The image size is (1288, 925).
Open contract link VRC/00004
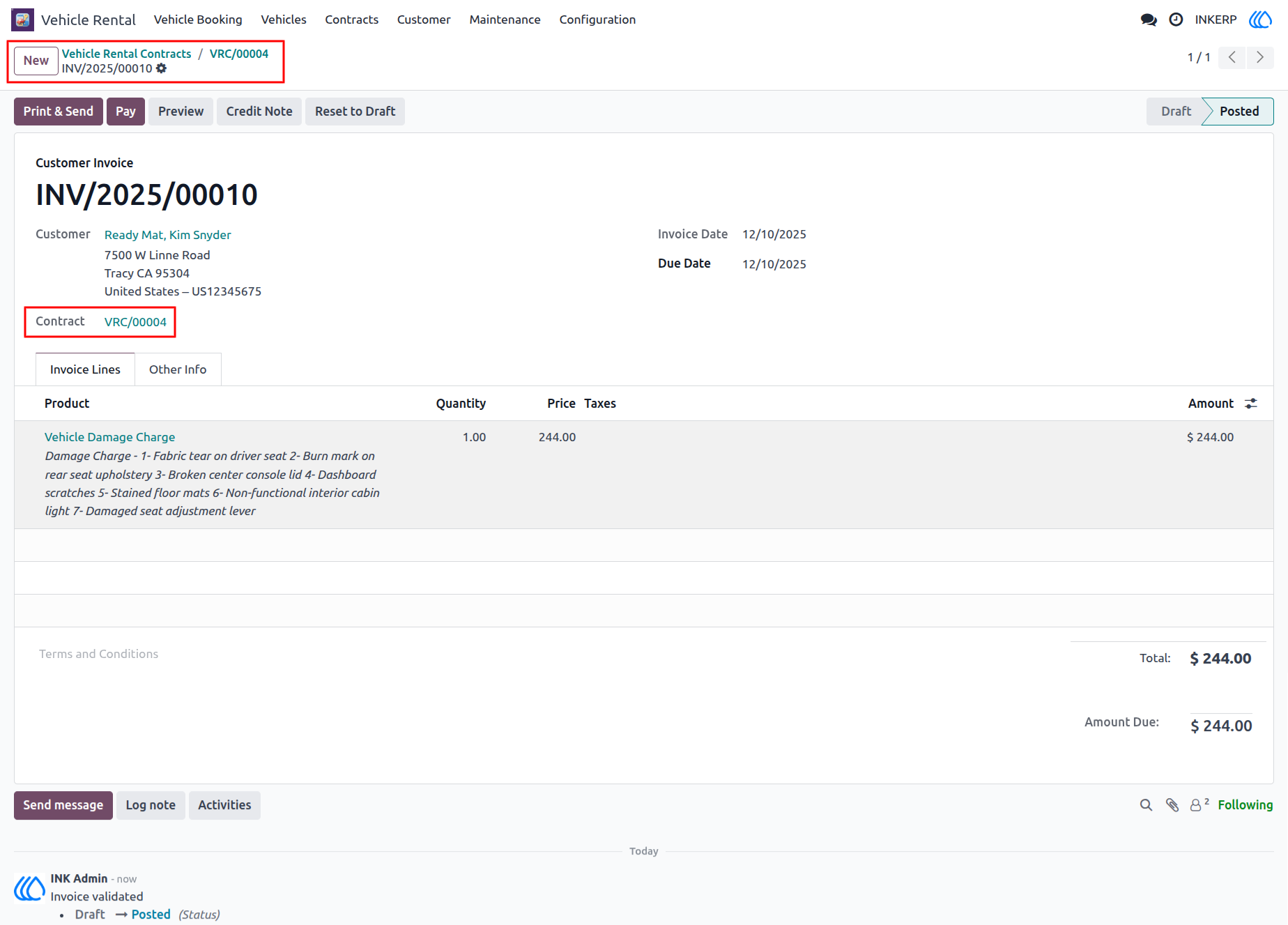pos(135,322)
